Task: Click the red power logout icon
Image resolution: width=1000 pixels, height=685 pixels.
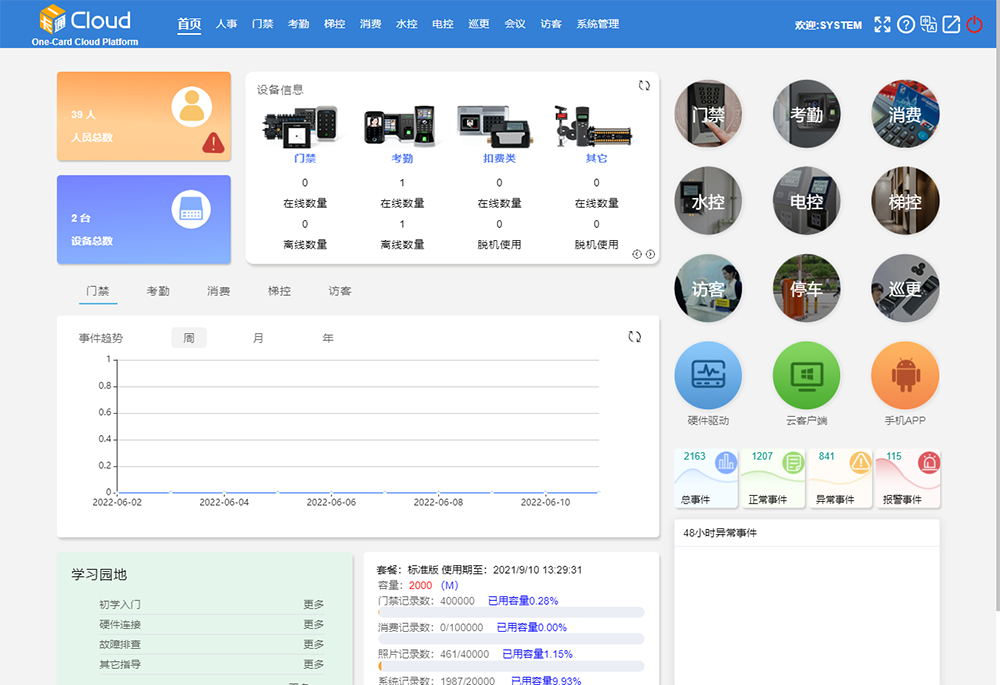Action: point(975,25)
